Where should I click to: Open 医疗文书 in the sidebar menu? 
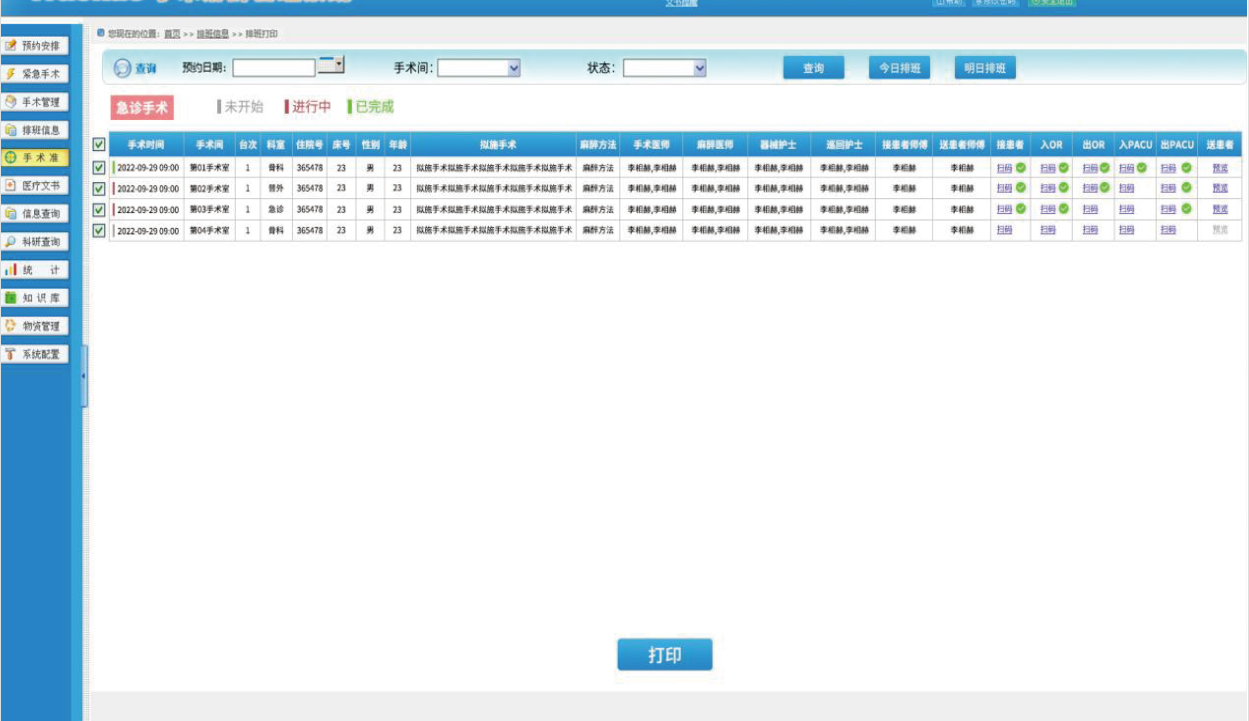pos(40,186)
